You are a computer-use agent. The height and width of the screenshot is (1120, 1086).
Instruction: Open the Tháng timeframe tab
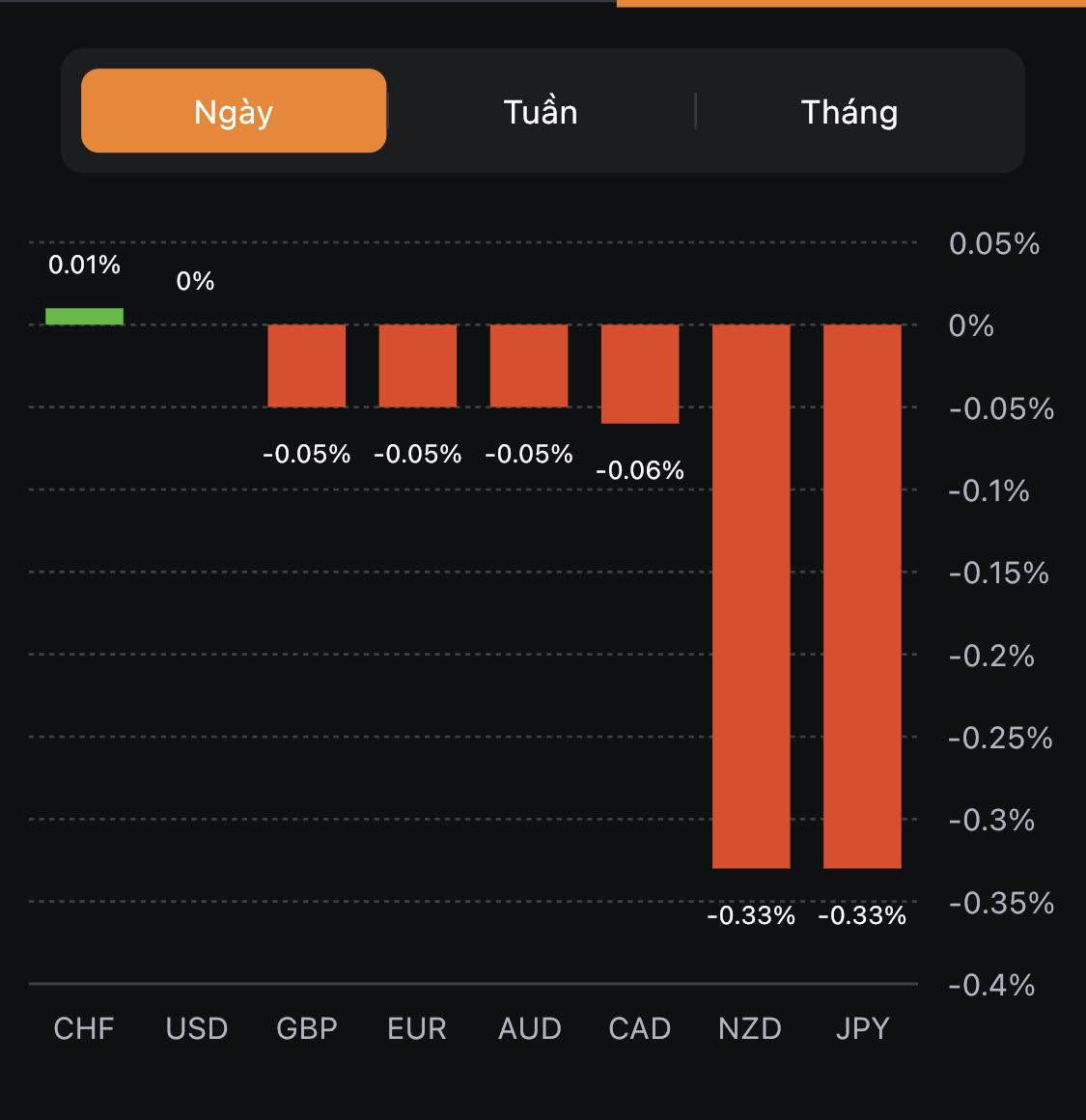[849, 112]
